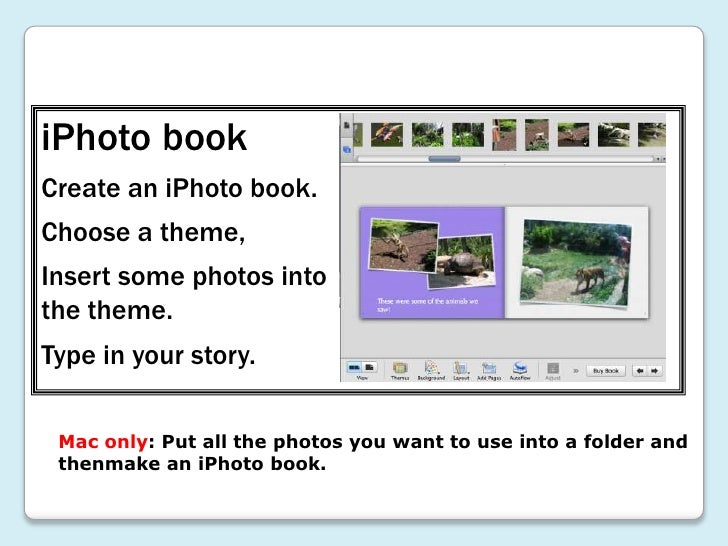Open the Layout options icon

tap(461, 370)
